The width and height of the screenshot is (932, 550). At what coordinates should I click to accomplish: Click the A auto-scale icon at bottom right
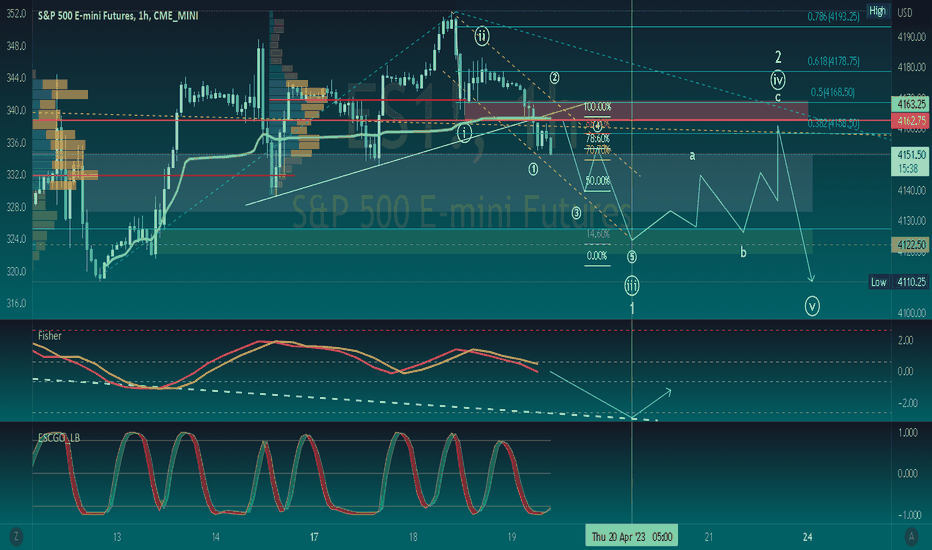912,537
